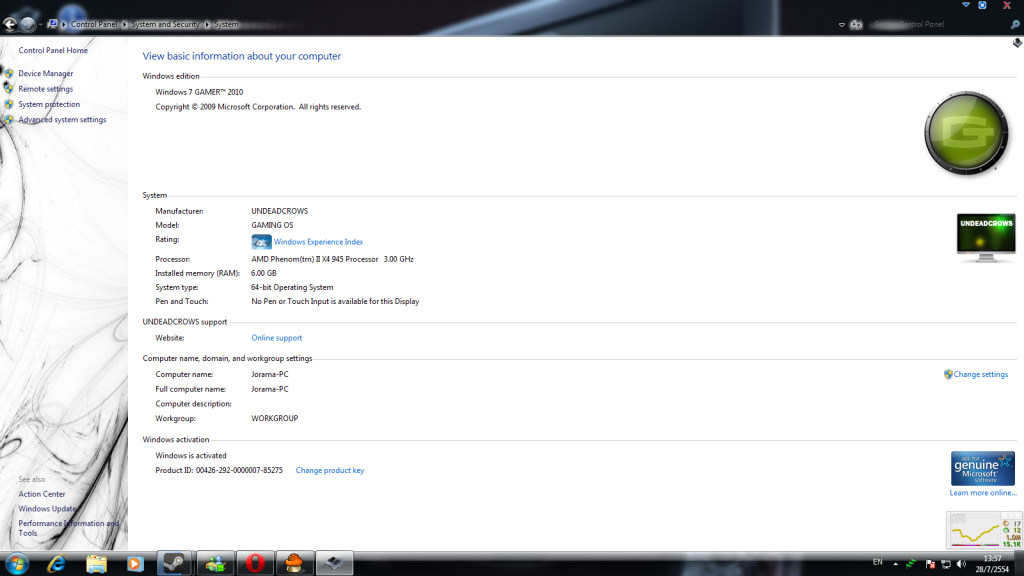Click the AMD Phenom II X4 945 processor text
Viewport: 1024px width, 576px height.
[x=332, y=259]
